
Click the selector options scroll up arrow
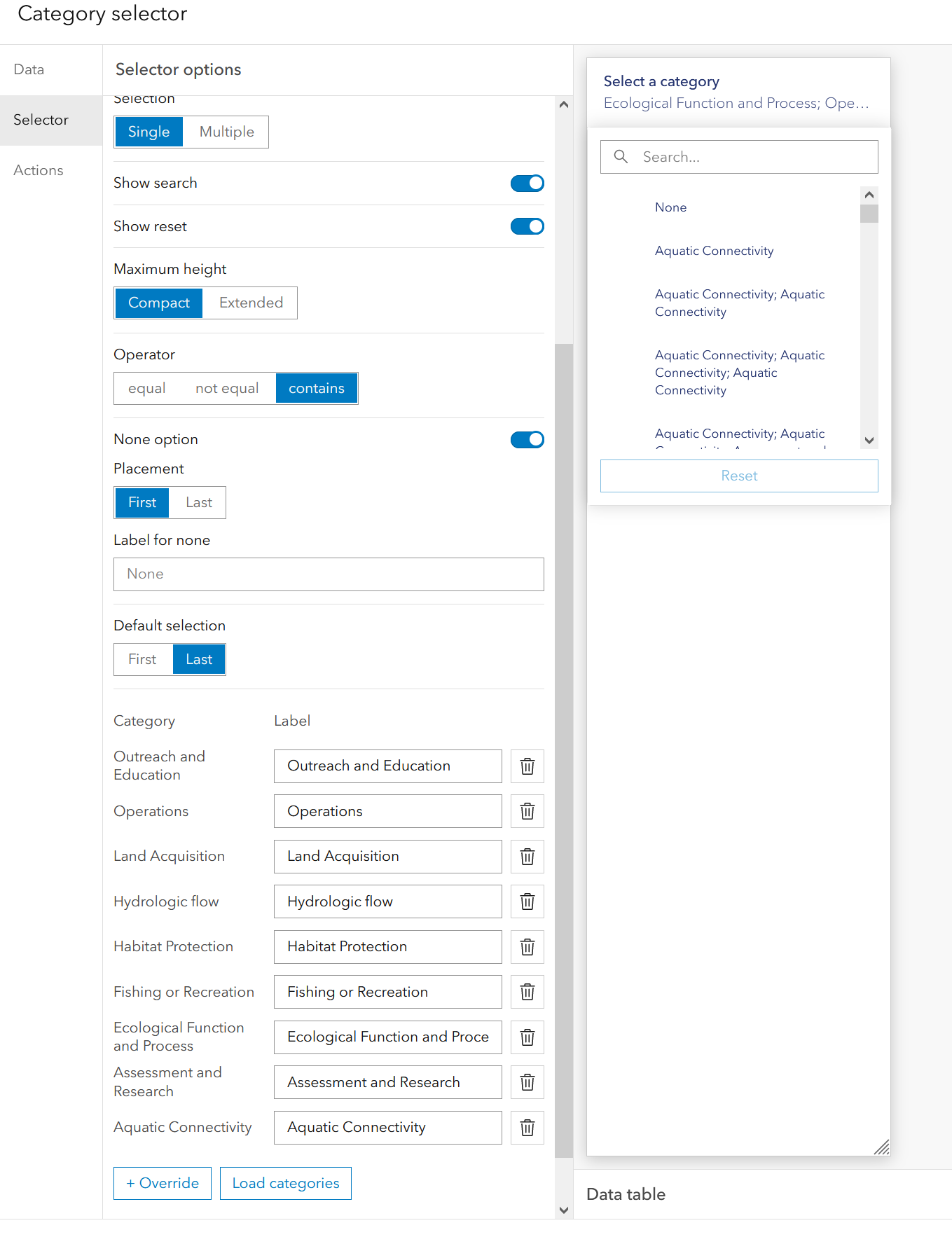click(564, 104)
